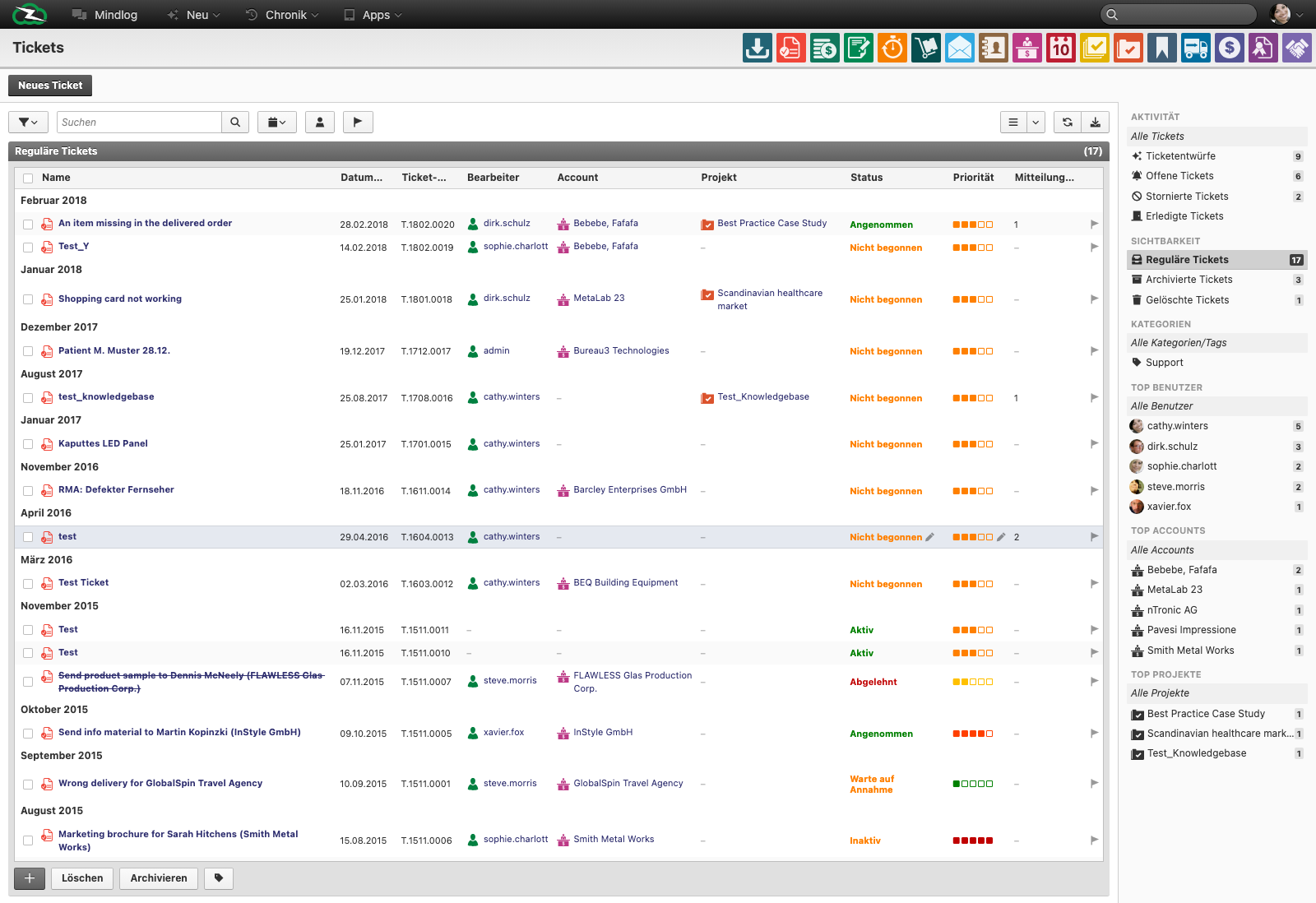Viewport: 1316px width, 903px height.
Task: Click the Neues Ticket button
Action: click(50, 86)
